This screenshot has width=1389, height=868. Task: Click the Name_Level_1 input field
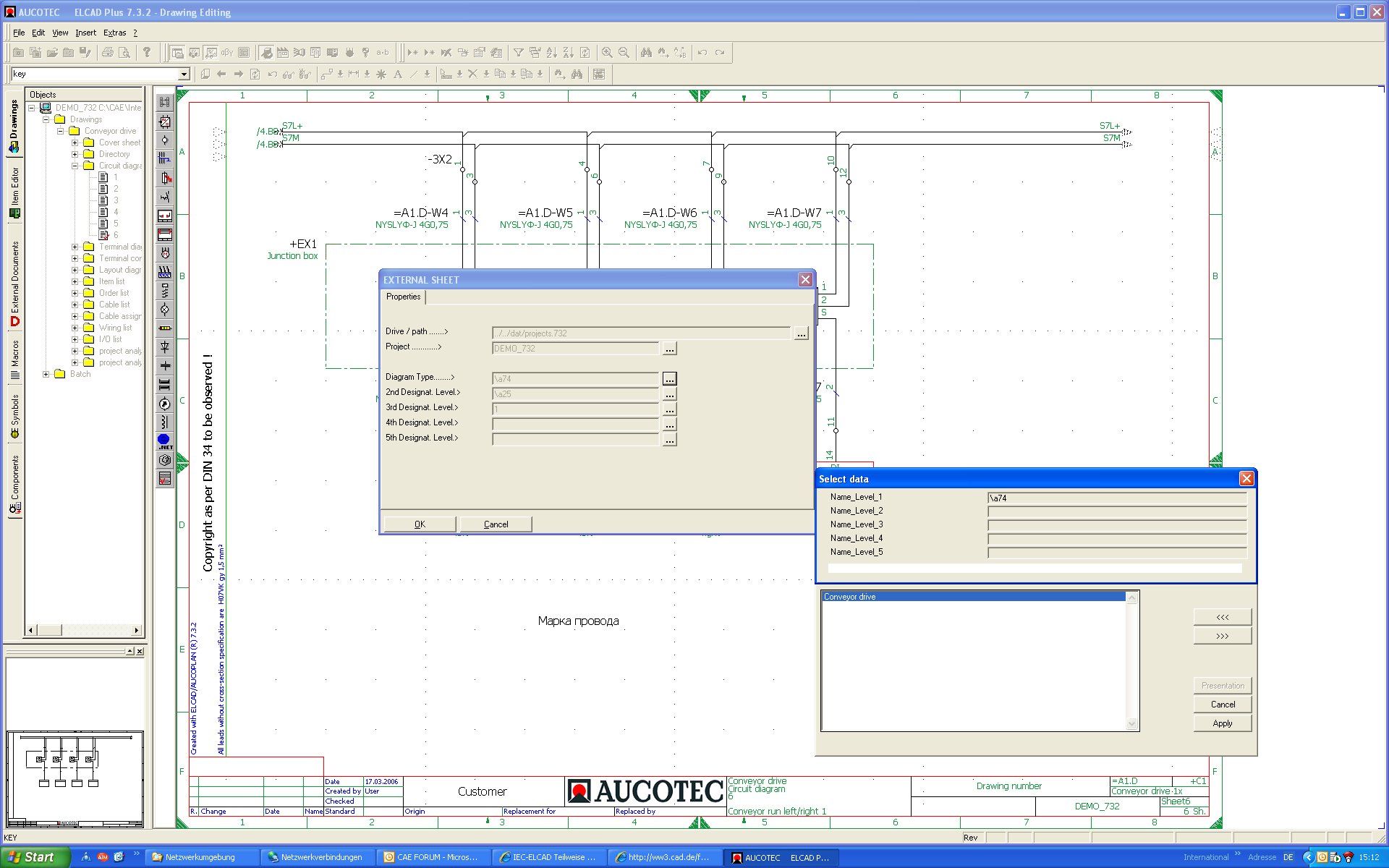(1117, 498)
